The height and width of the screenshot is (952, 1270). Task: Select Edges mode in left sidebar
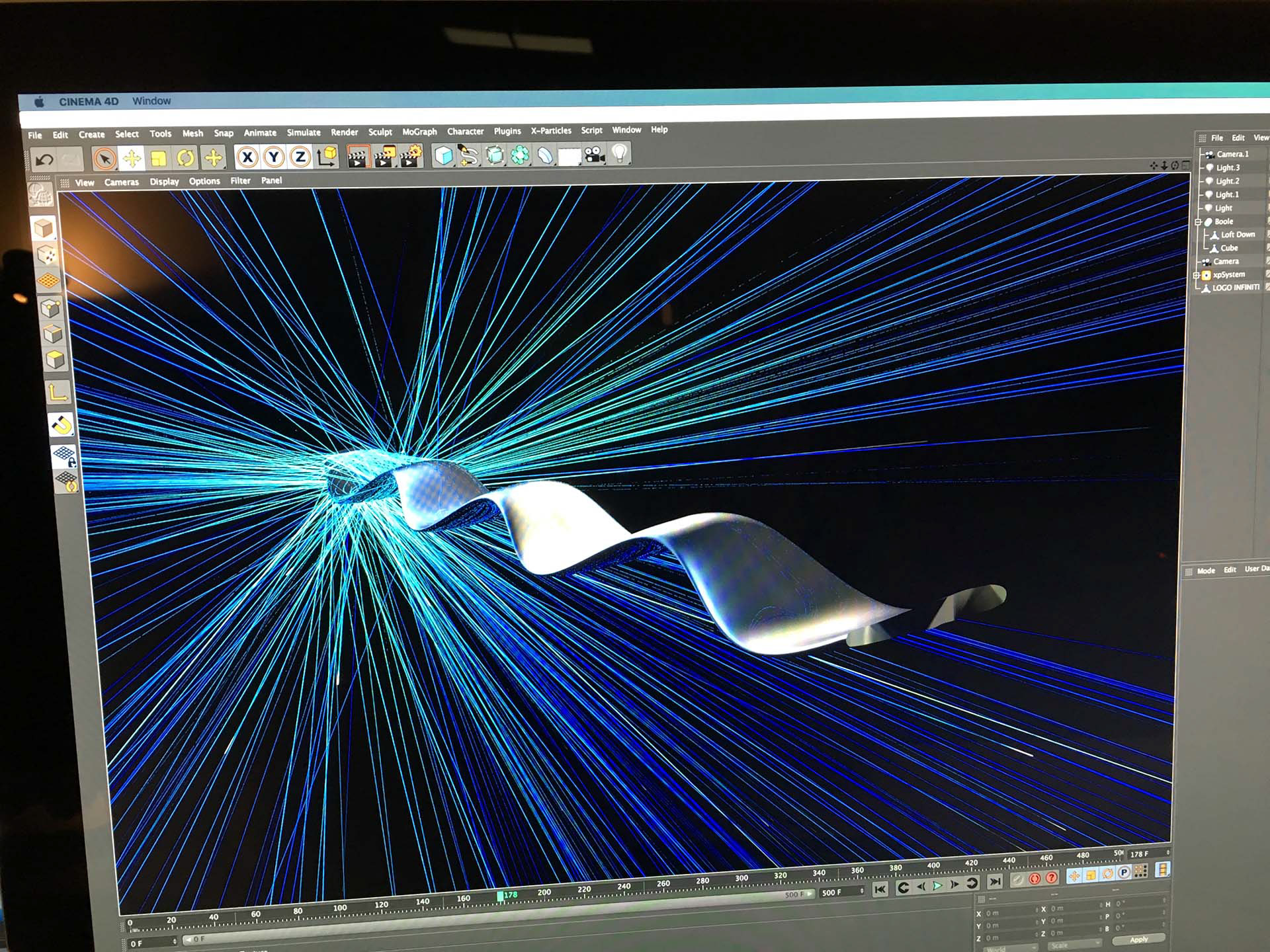(x=53, y=334)
